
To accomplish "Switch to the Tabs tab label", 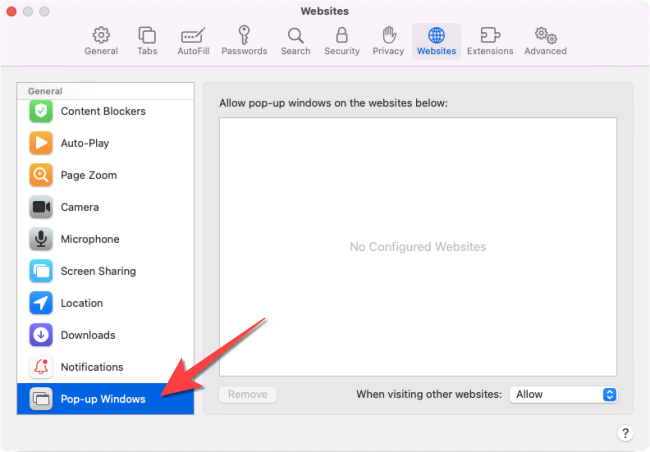I will click(x=147, y=51).
